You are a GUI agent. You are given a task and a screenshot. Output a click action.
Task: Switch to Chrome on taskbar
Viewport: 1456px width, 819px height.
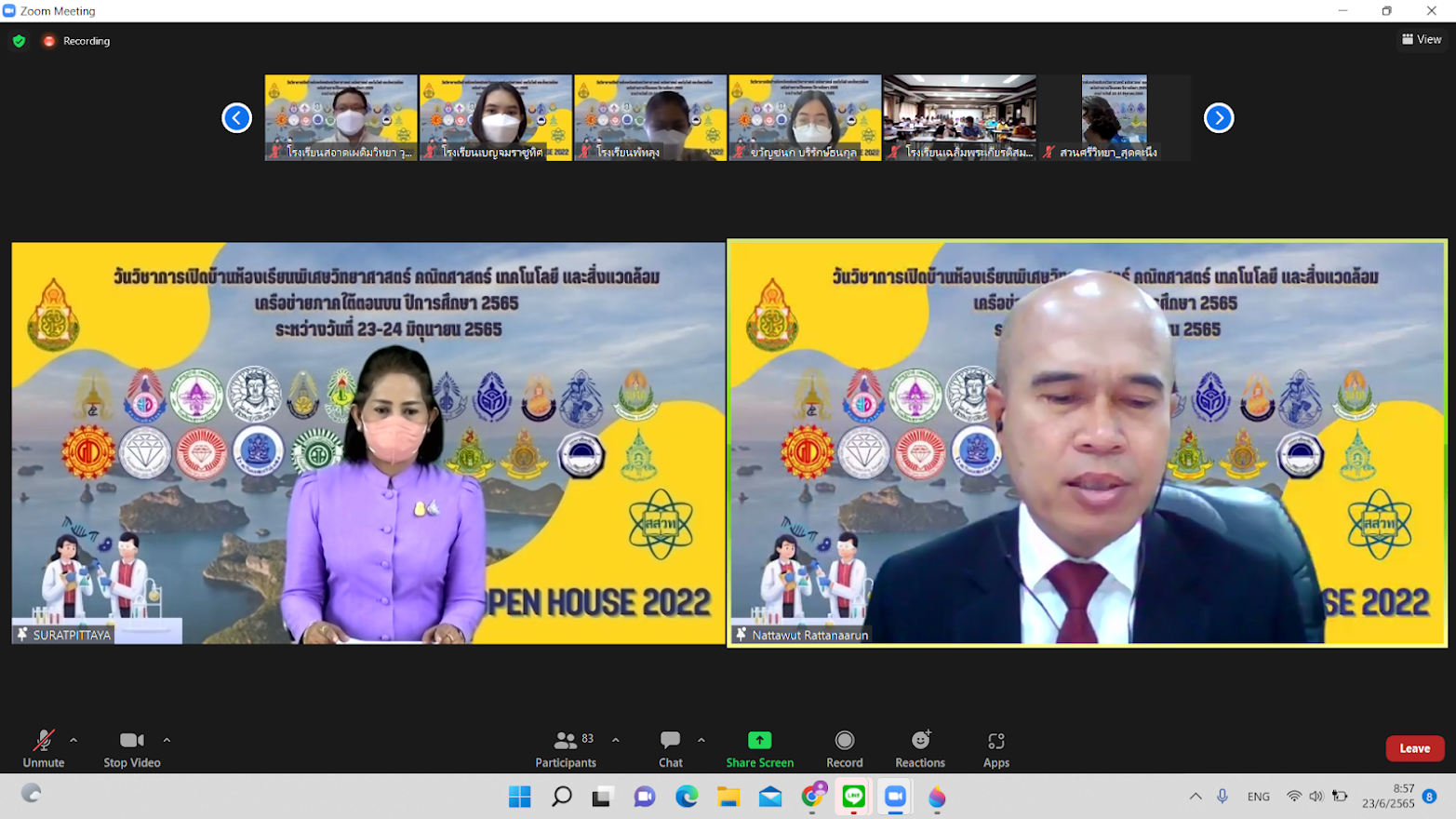[x=813, y=796]
